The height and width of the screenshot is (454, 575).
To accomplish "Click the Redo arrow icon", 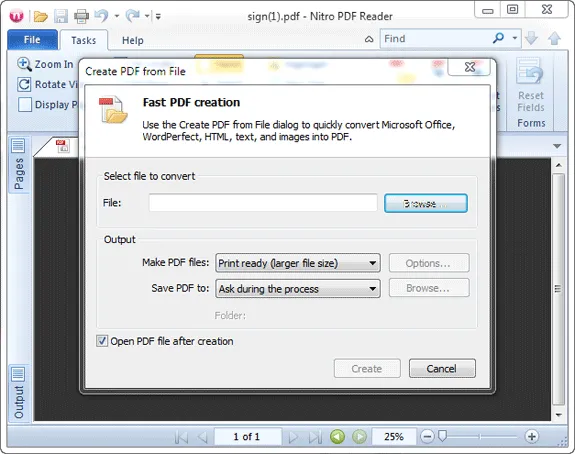I will point(132,15).
